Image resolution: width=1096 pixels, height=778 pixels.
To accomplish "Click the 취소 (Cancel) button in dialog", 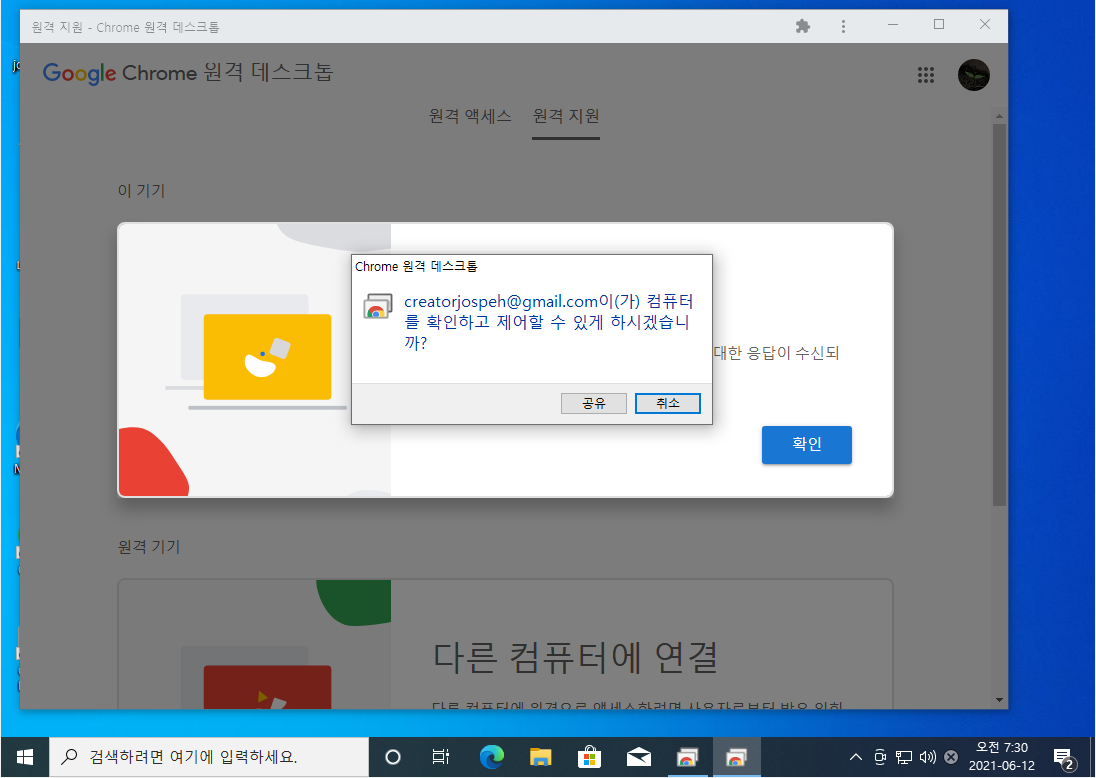I will click(668, 403).
